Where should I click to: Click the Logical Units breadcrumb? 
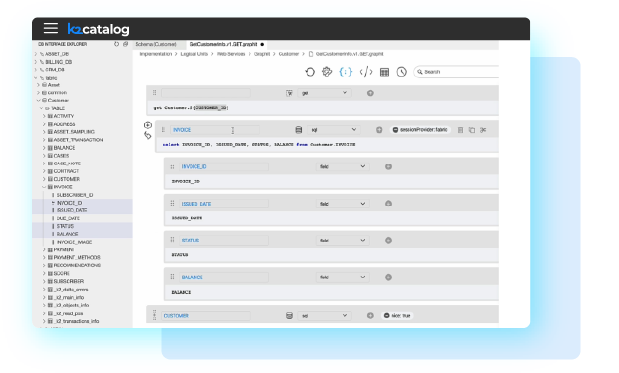click(x=194, y=54)
